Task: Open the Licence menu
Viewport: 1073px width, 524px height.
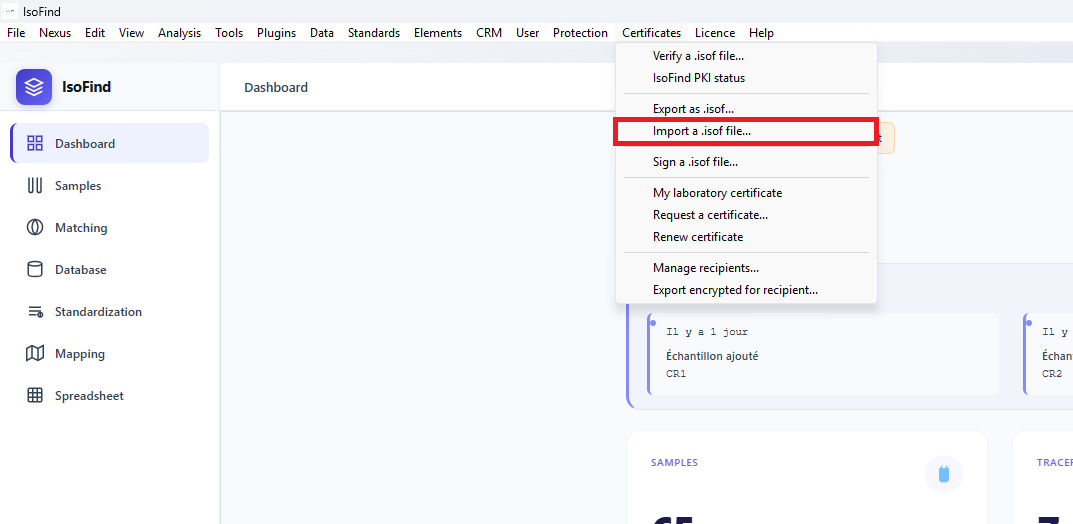Action: click(x=715, y=33)
